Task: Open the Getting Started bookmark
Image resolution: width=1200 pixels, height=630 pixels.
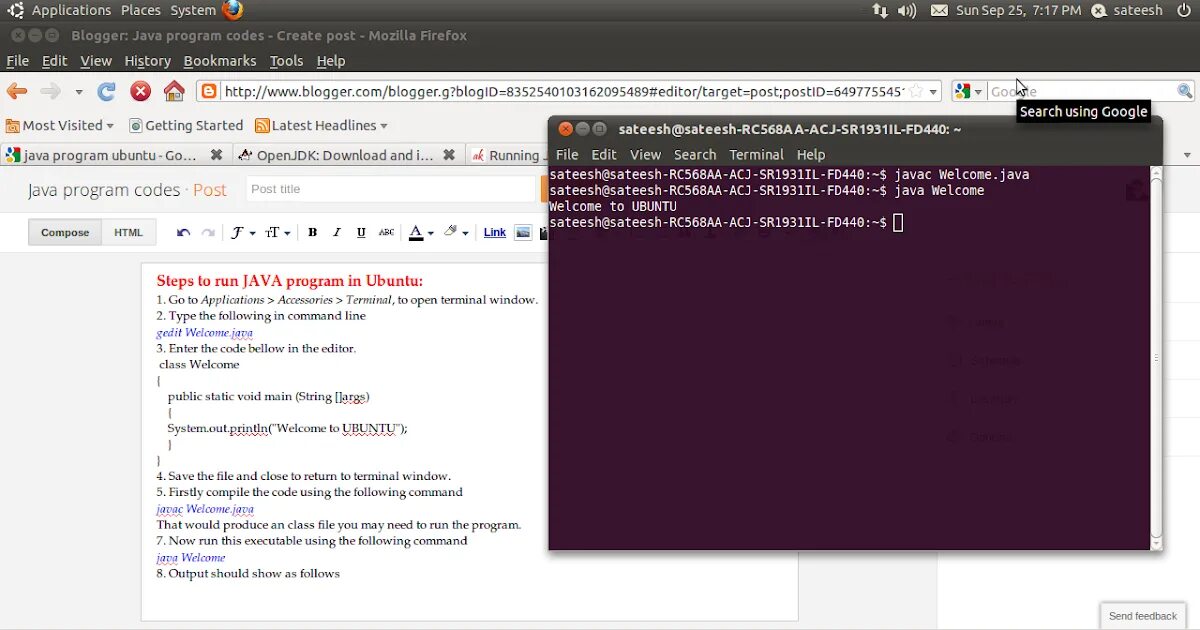Action: [x=186, y=125]
